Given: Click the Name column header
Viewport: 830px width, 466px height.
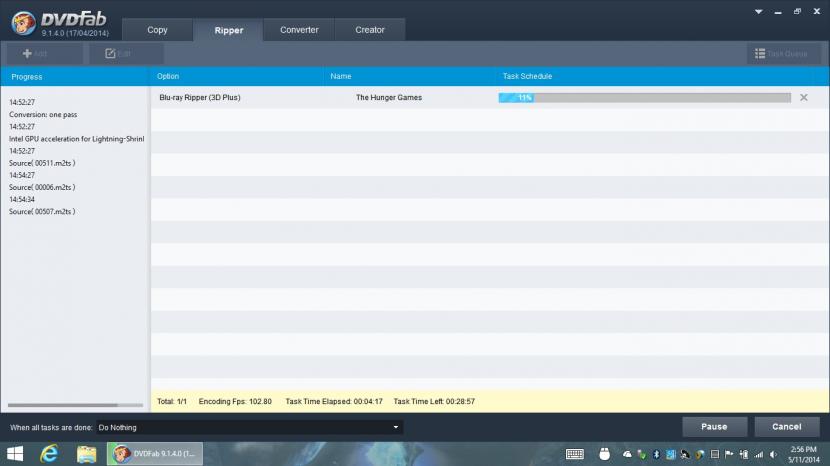Looking at the screenshot, I should click(410, 76).
